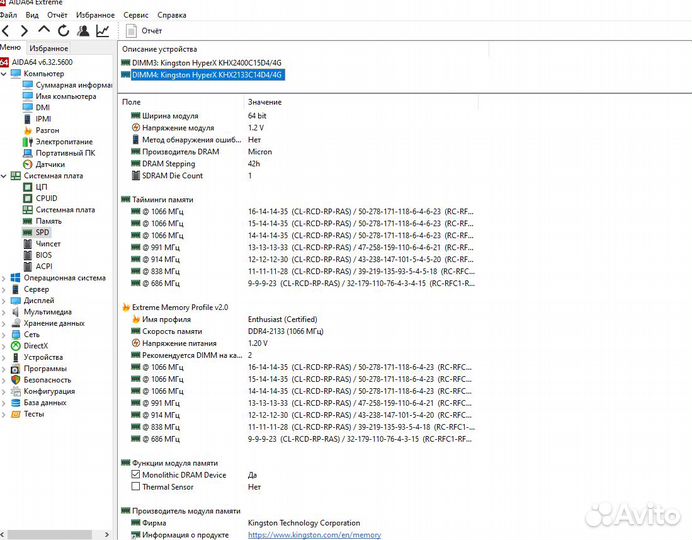The height and width of the screenshot is (540, 692).
Task: Open the Вид menu
Action: click(x=32, y=15)
